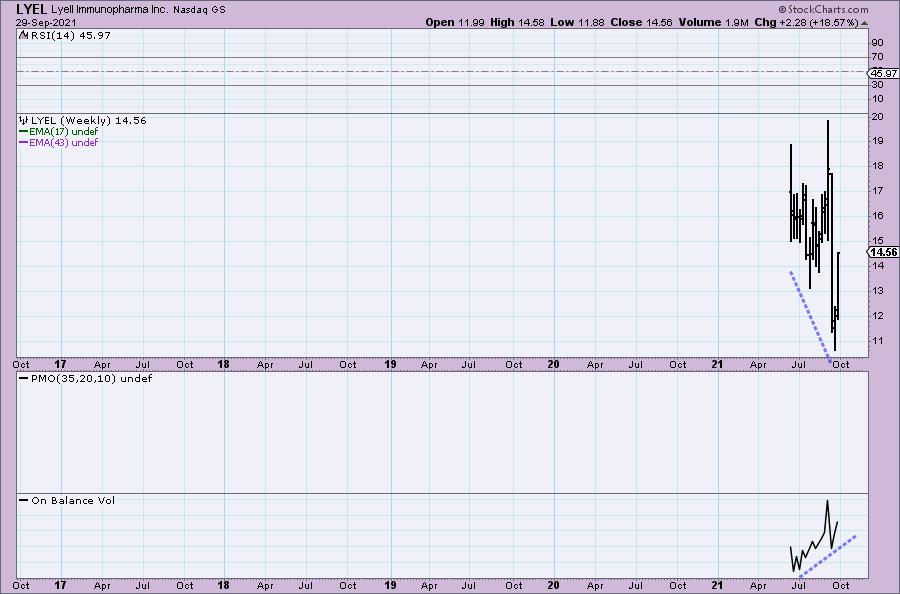Click the 14.56 price tag on right axis

coord(883,253)
